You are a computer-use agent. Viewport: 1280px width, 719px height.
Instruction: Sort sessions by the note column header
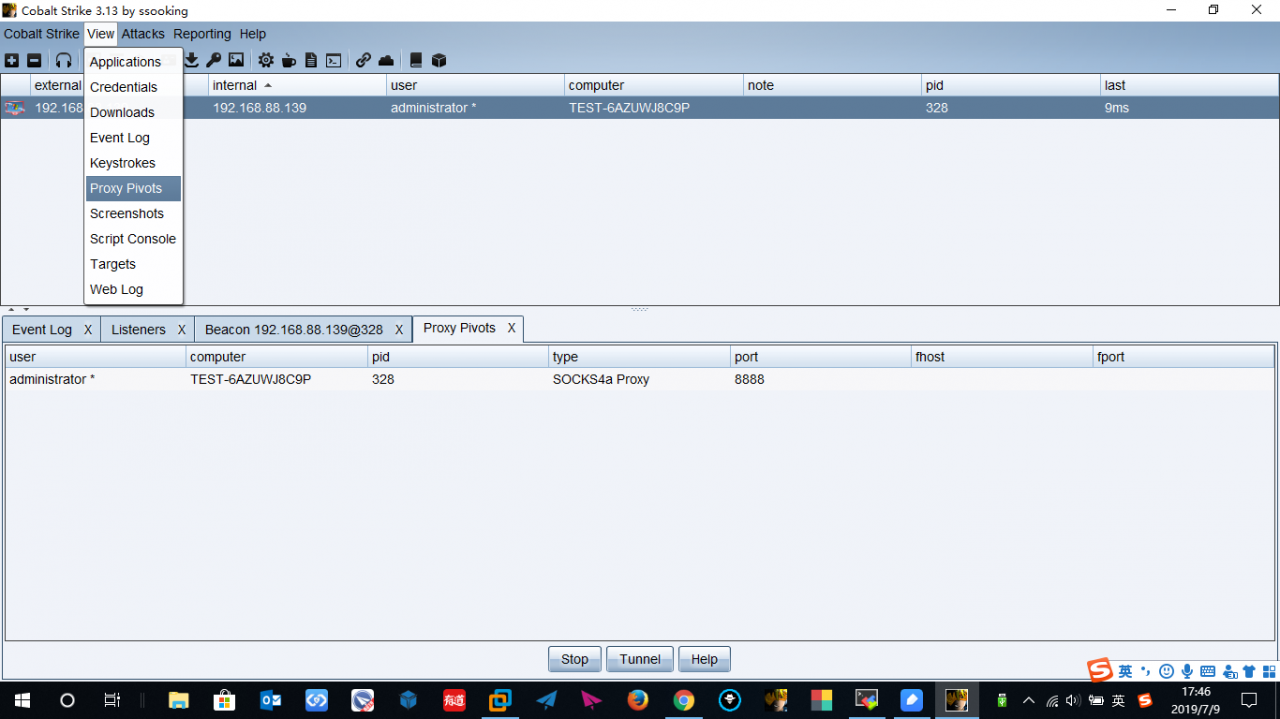pos(832,85)
